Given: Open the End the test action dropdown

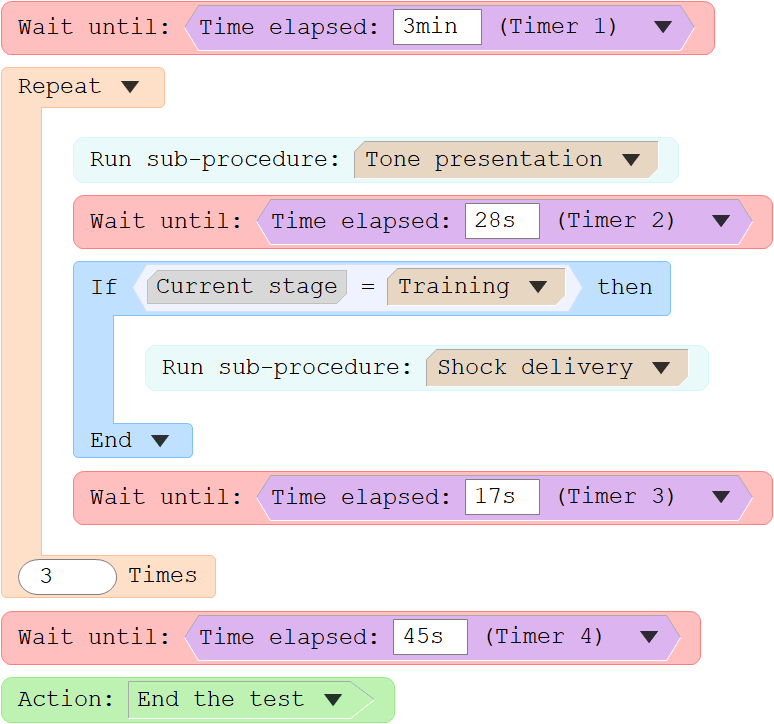Looking at the screenshot, I should pos(333,699).
